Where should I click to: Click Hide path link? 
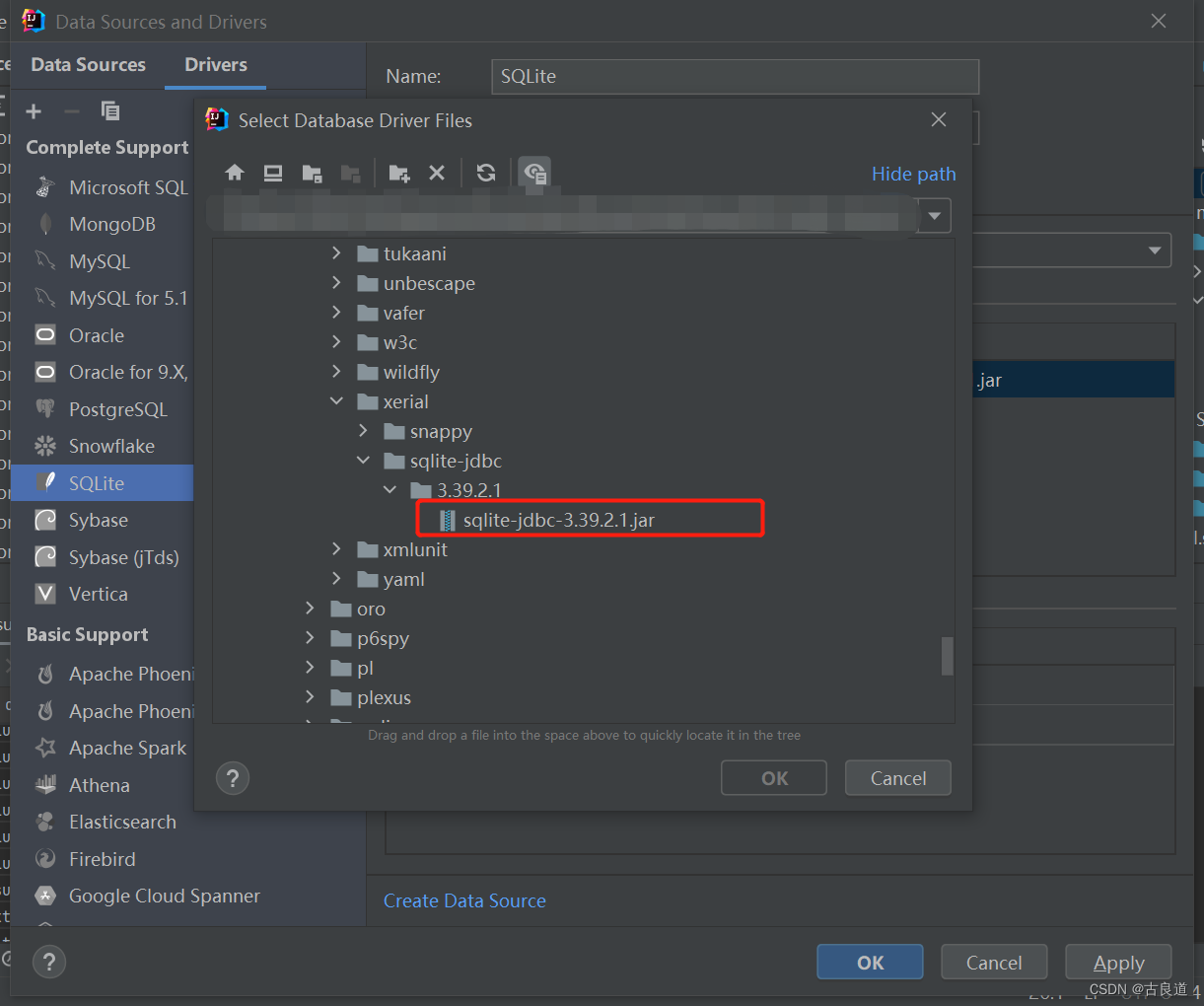pyautogui.click(x=914, y=174)
